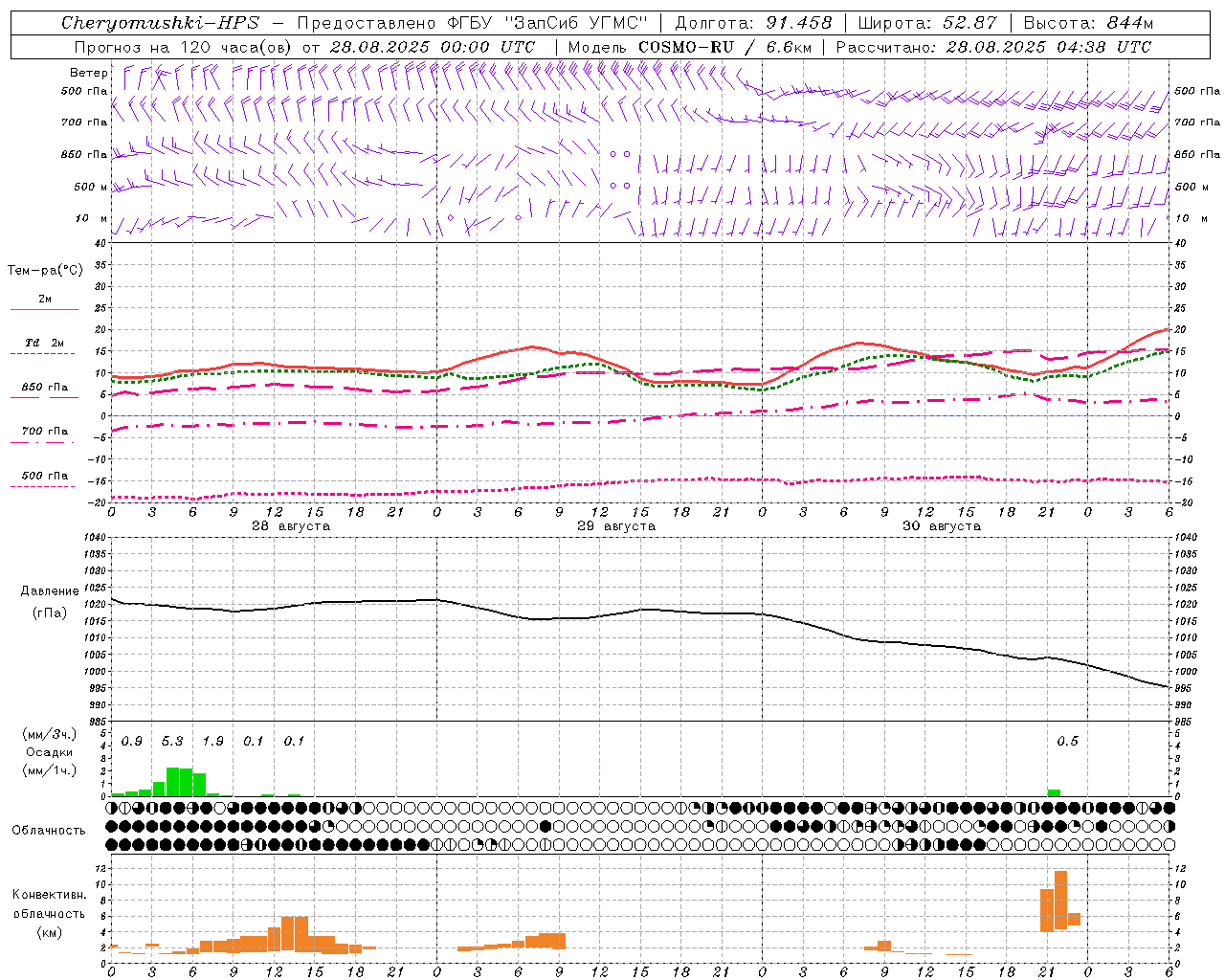The height and width of the screenshot is (980, 1225).
Task: Click the lone green precipitation bar under 0.5
Action: 1054,792
